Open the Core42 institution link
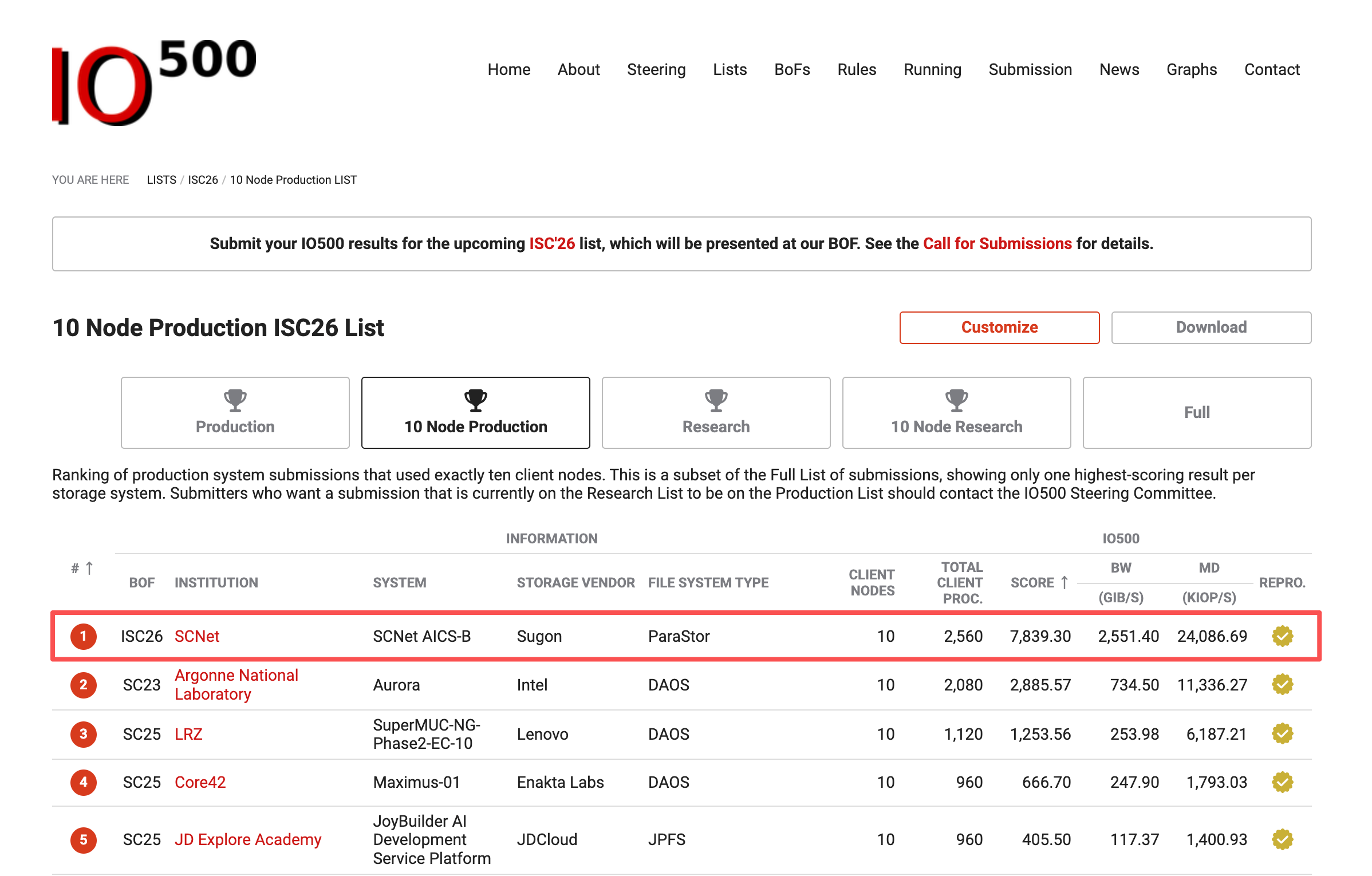Image resolution: width=1372 pixels, height=876 pixels. point(200,782)
